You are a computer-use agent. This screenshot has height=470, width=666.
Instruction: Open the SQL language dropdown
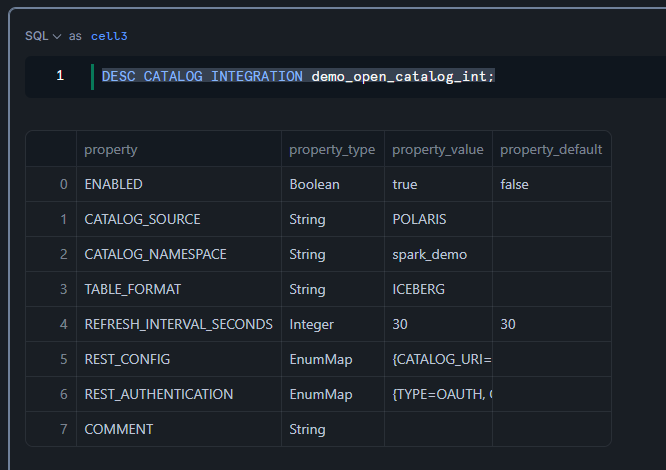click(x=43, y=36)
